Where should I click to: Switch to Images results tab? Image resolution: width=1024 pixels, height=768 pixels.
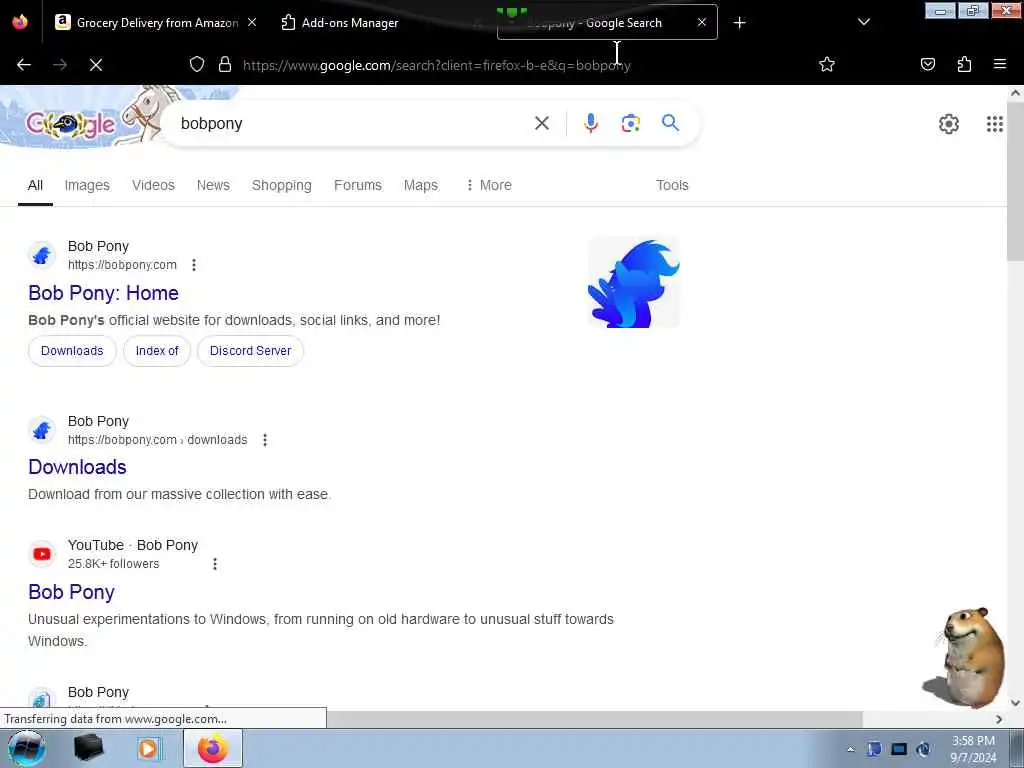(87, 185)
